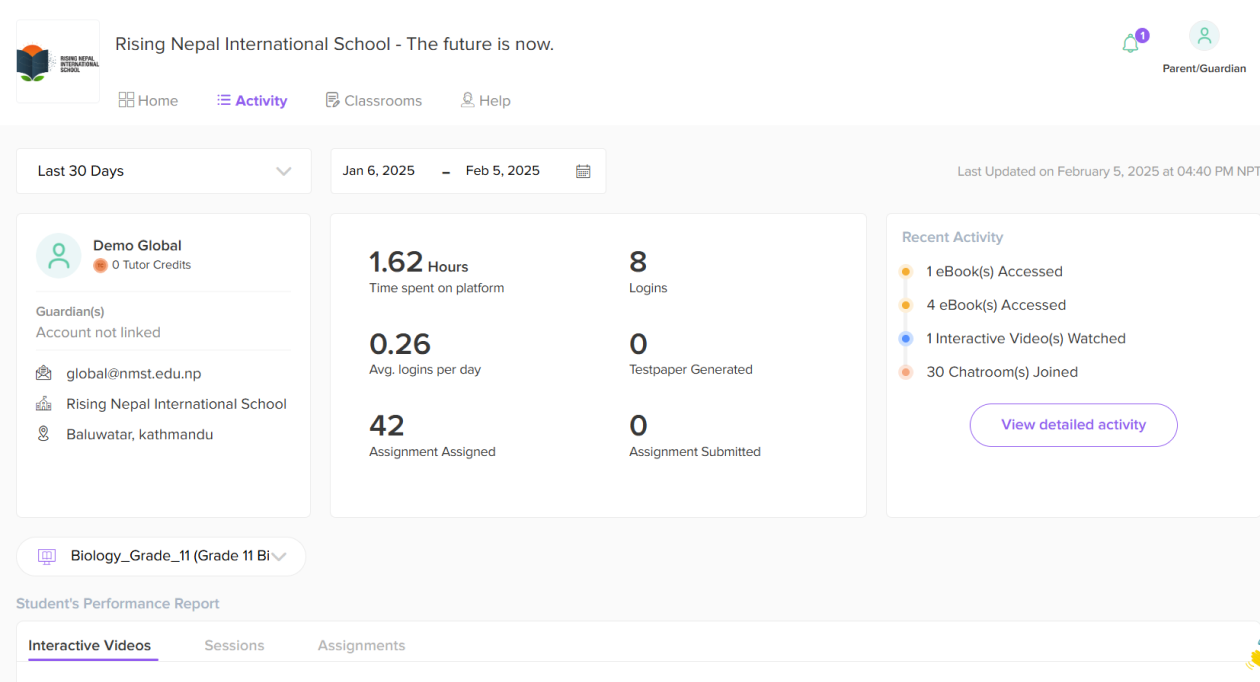This screenshot has width=1260, height=682.
Task: Click the school building icon
Action: [44, 404]
